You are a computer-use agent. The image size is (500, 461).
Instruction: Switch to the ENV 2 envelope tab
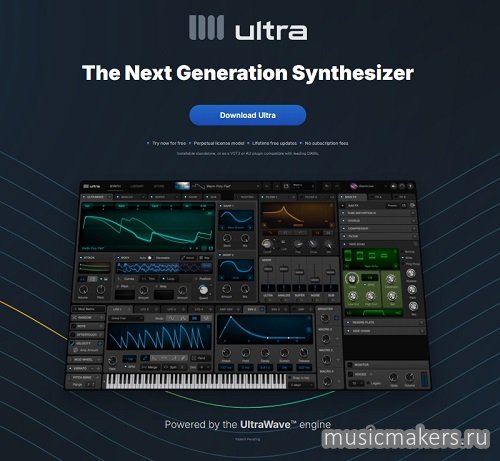click(x=255, y=309)
